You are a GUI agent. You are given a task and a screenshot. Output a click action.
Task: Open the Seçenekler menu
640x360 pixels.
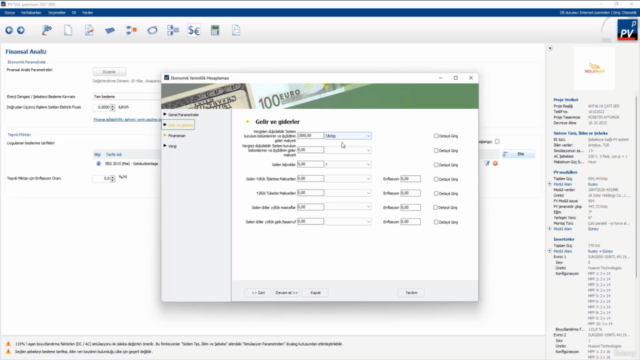click(x=57, y=13)
